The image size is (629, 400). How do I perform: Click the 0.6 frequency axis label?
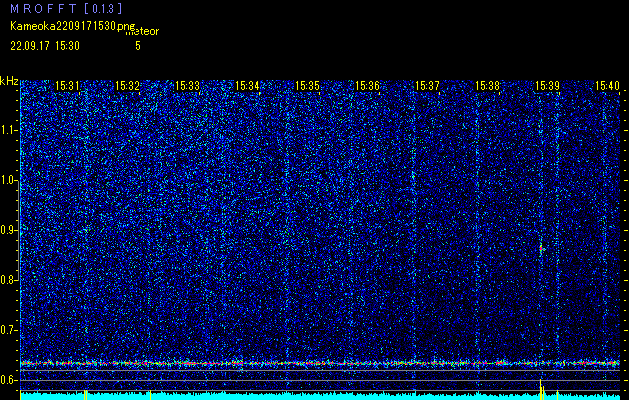click(x=9, y=380)
